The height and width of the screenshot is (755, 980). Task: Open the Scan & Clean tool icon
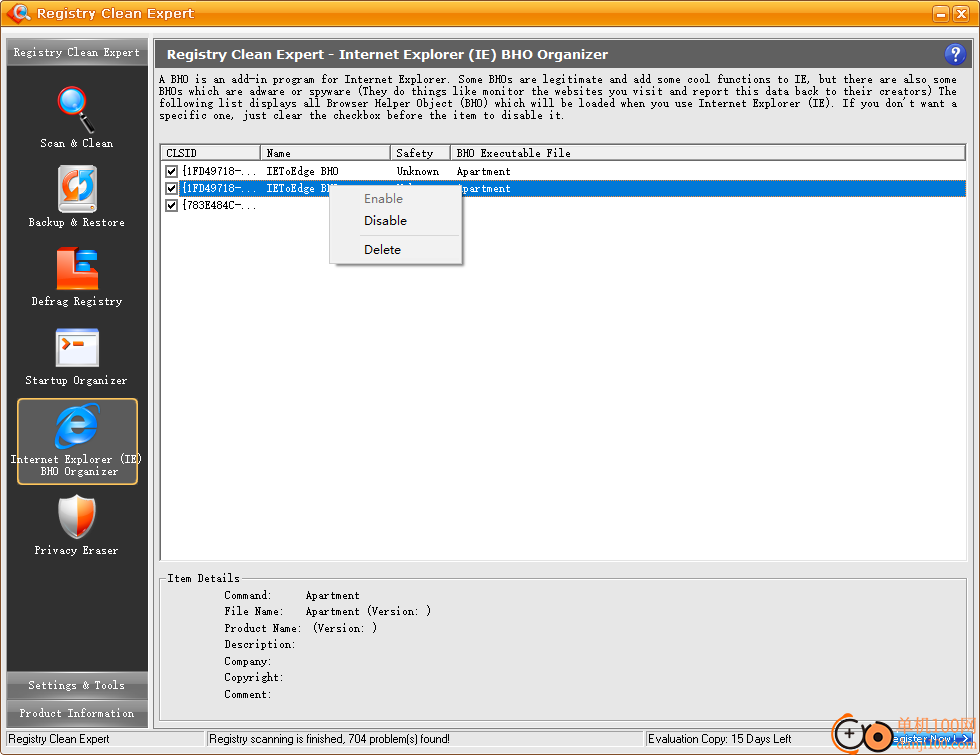76,109
